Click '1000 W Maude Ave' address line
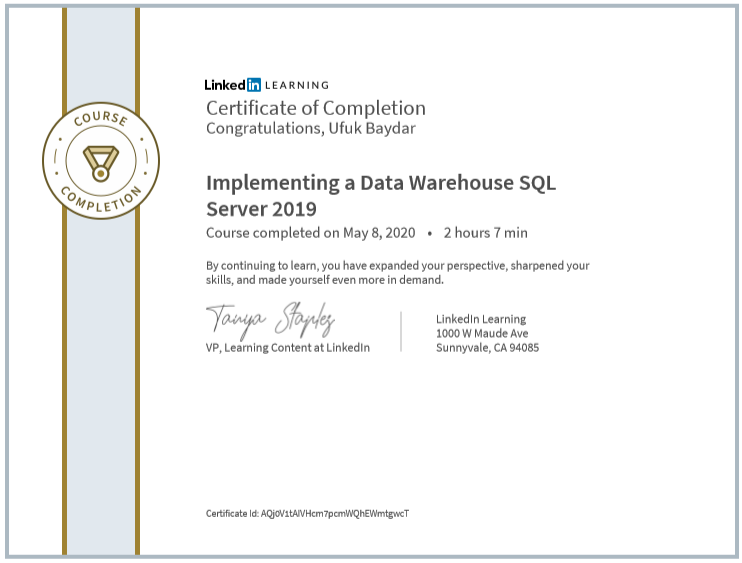Viewport: 742px width, 563px height. (x=482, y=334)
